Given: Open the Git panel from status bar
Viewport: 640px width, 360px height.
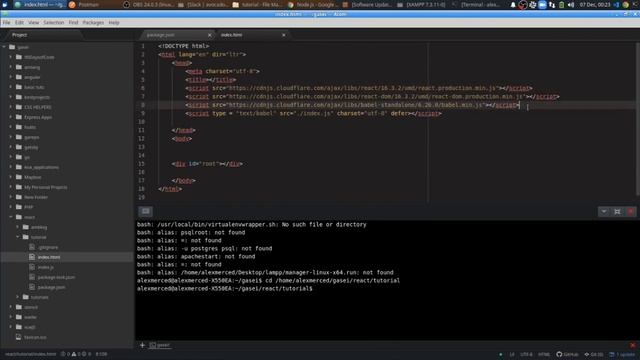Looking at the screenshot, I should (594, 354).
